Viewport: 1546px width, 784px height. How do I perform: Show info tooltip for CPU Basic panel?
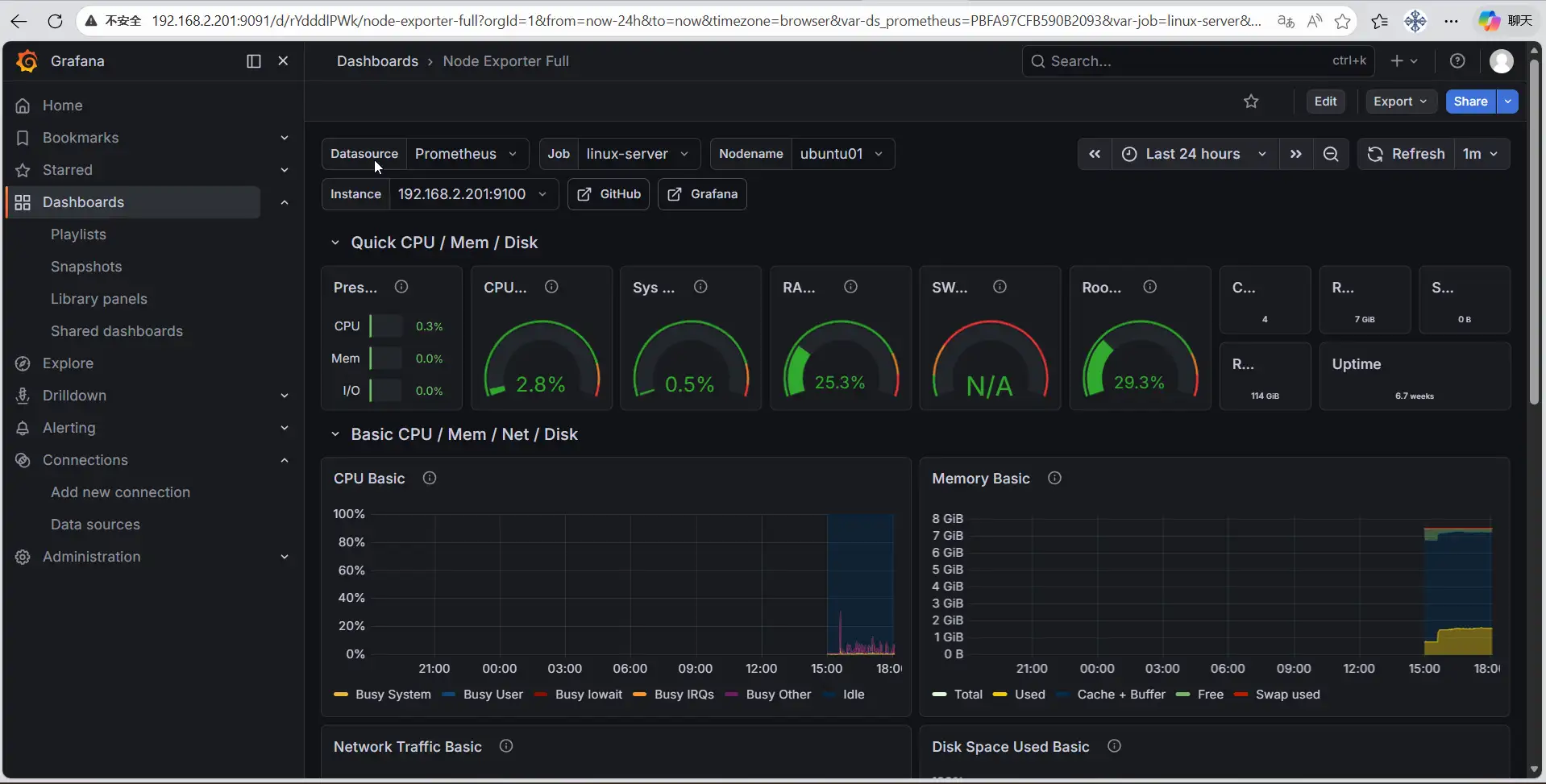pos(430,479)
